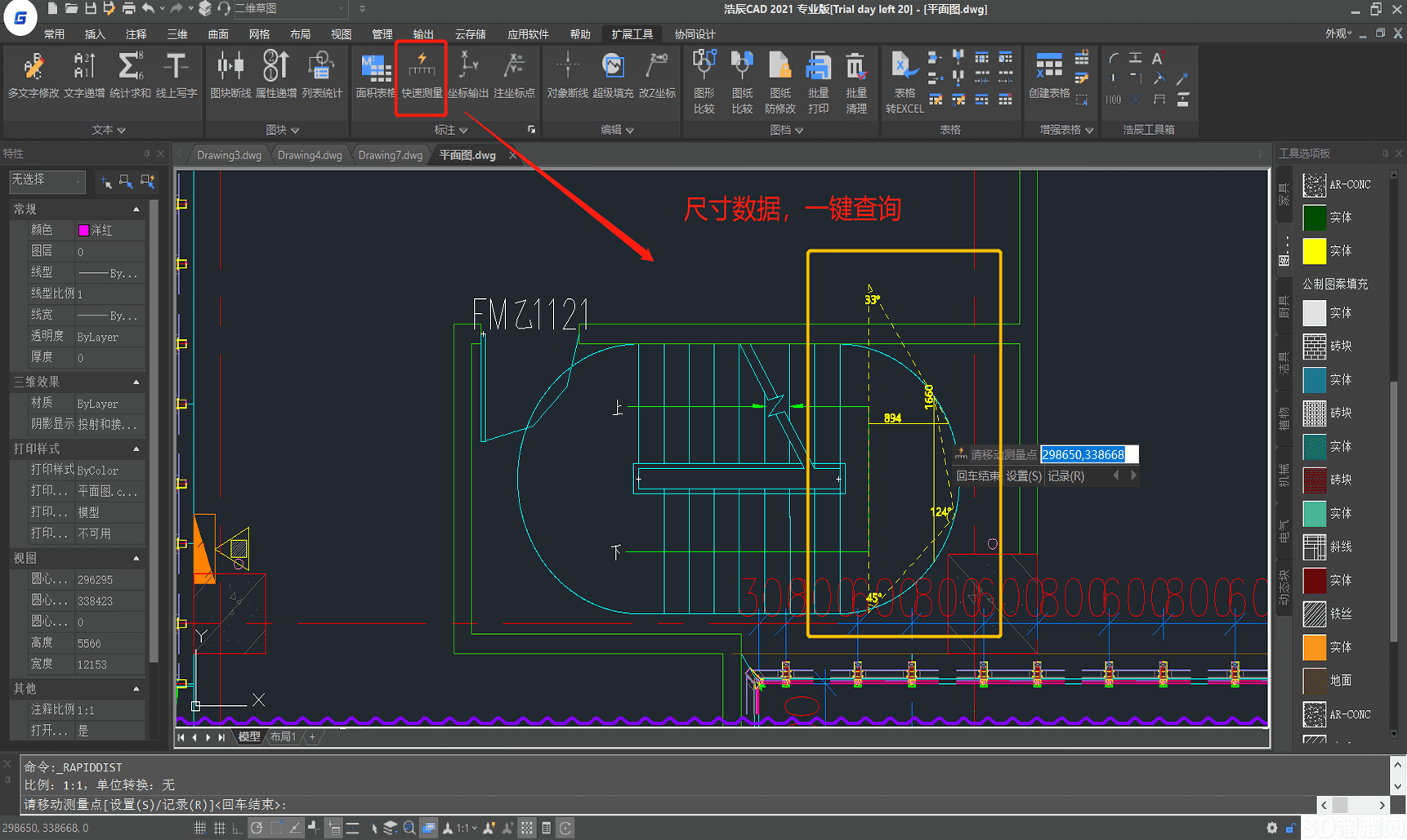Click 记录(R) in the measure prompt
This screenshot has width=1407, height=840.
point(1066,476)
